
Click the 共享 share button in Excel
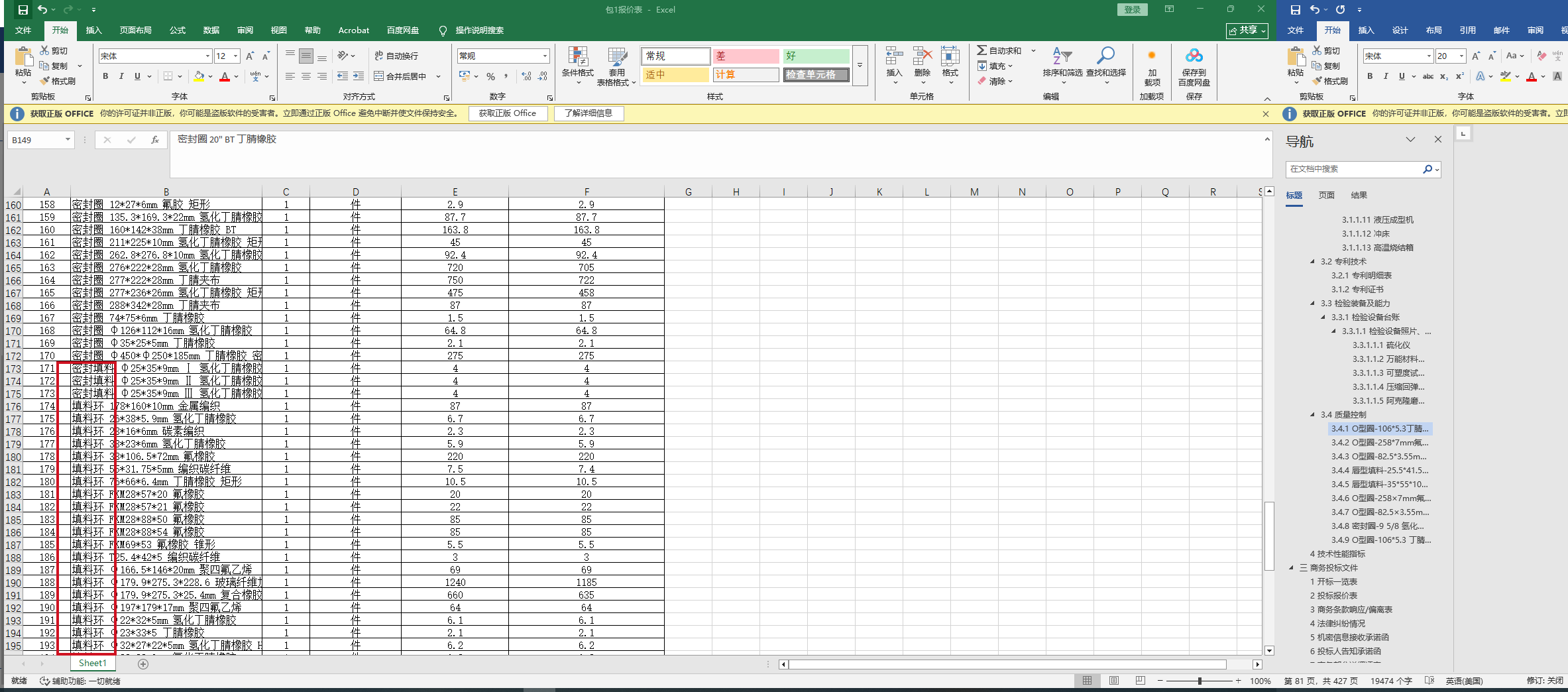coord(1247,30)
